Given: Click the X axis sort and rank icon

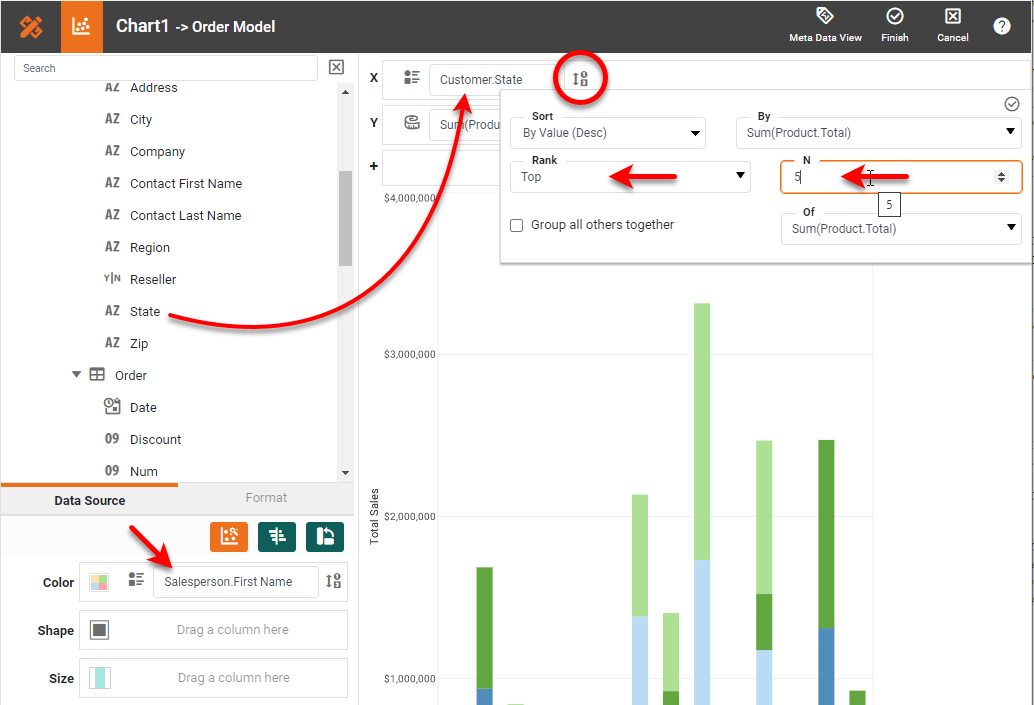Looking at the screenshot, I should (x=580, y=79).
